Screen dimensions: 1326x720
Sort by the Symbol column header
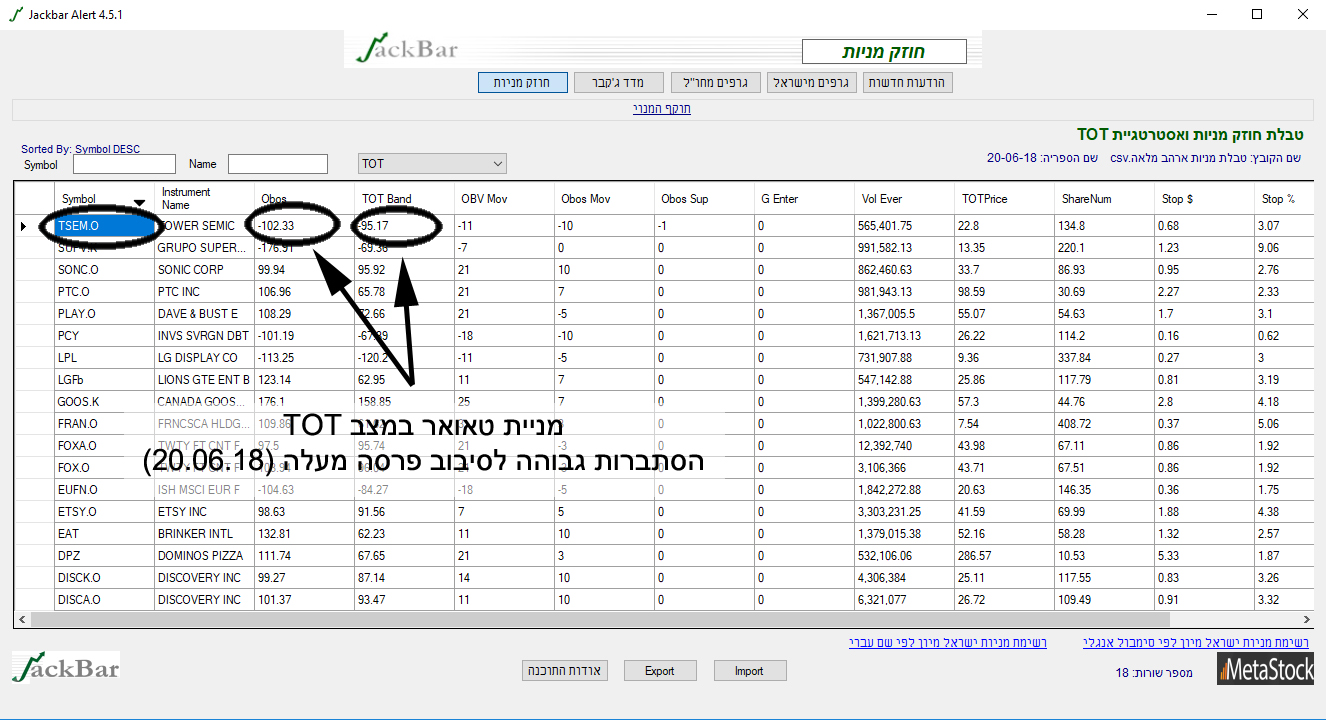[x=104, y=198]
